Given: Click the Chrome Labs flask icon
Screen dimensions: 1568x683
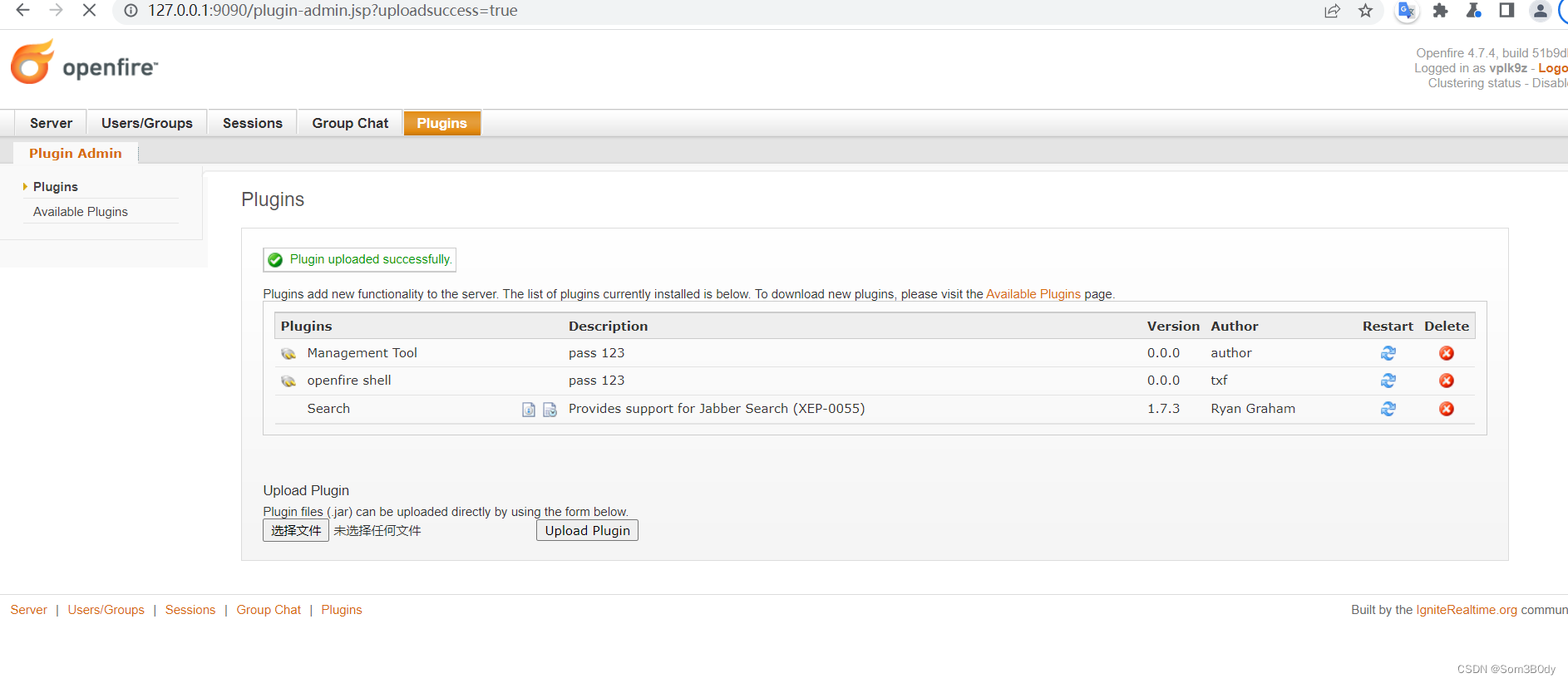Looking at the screenshot, I should pyautogui.click(x=1473, y=11).
